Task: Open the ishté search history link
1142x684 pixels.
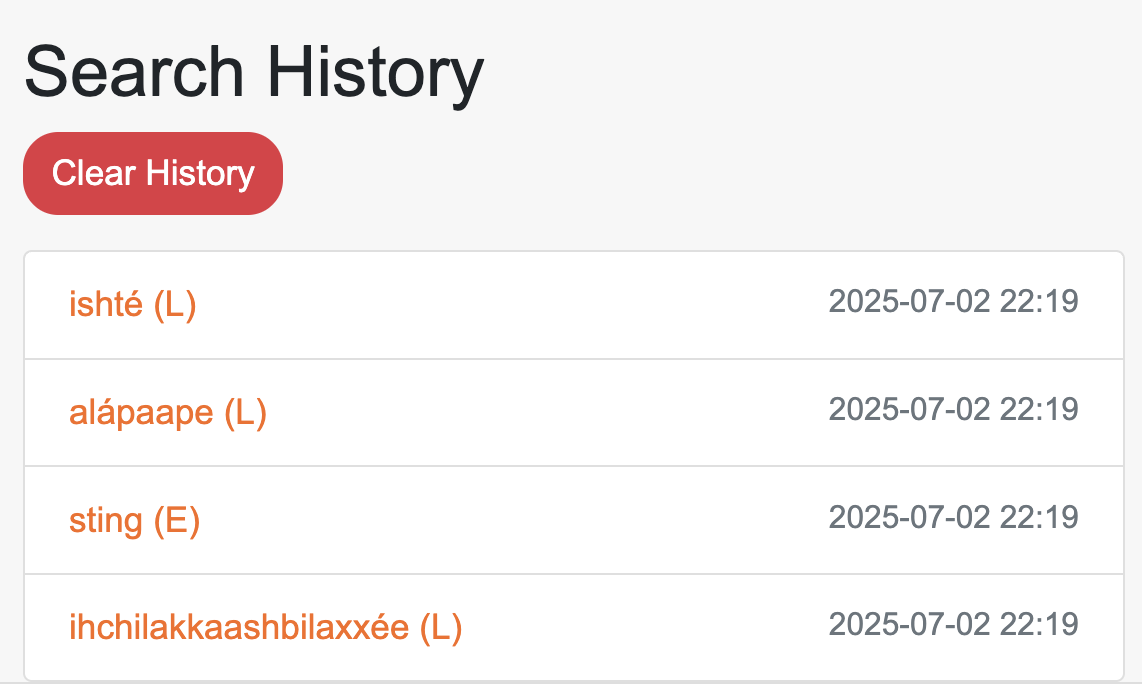Action: coord(109,304)
